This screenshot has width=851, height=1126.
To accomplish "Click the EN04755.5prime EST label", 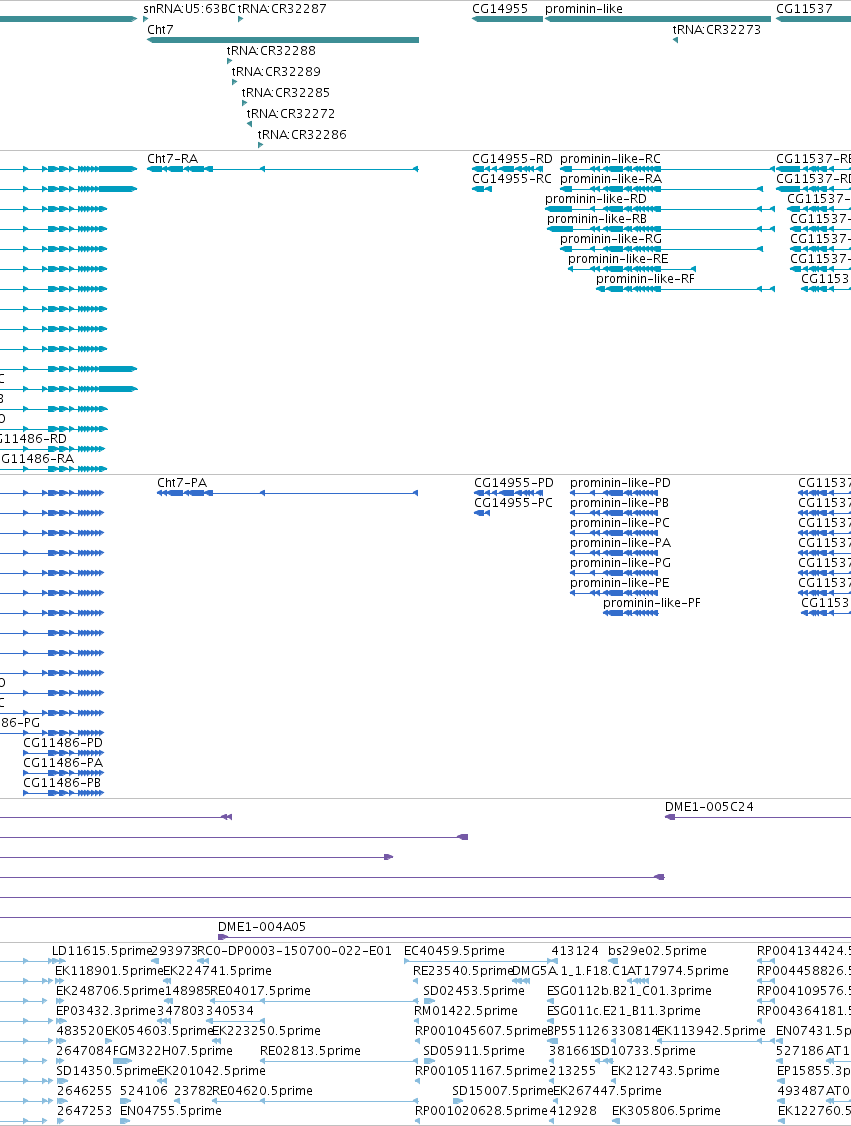I will (x=171, y=1111).
